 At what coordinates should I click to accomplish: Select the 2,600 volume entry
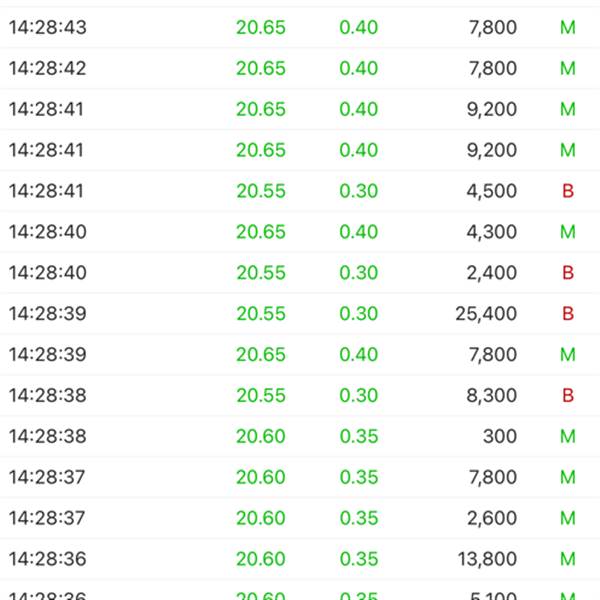(x=492, y=518)
